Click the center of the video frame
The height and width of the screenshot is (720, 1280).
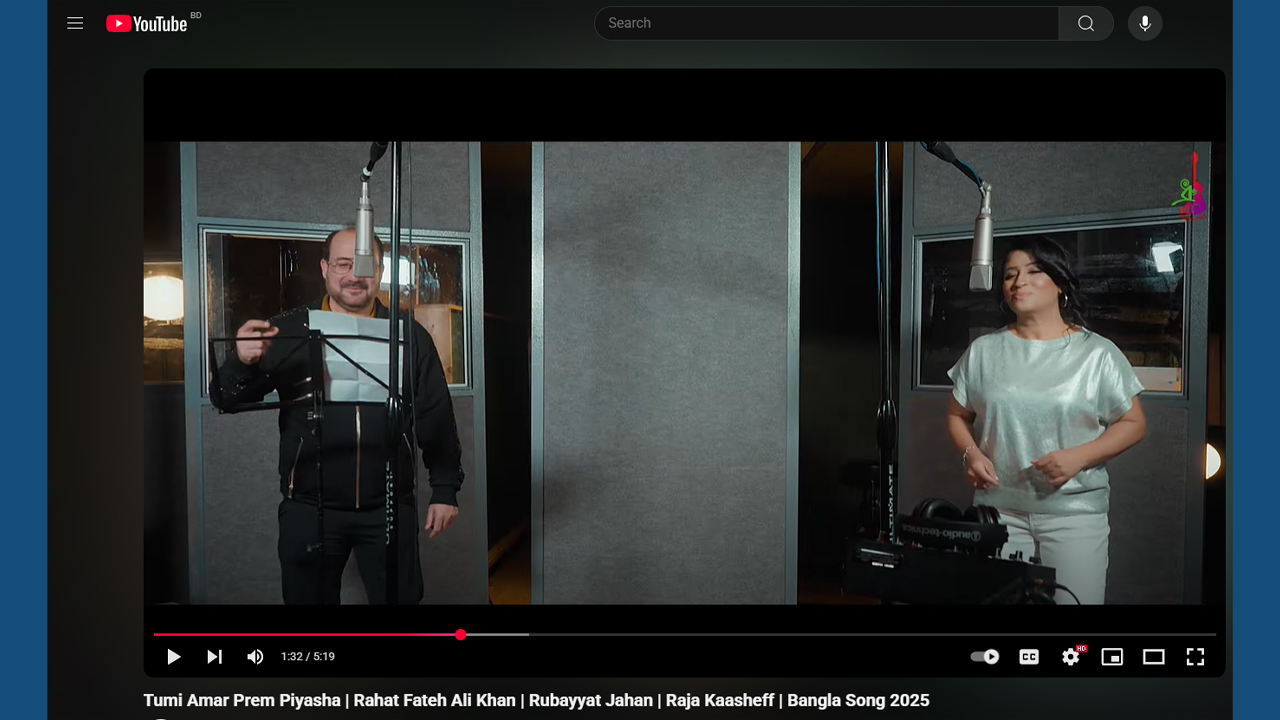pyautogui.click(x=684, y=372)
